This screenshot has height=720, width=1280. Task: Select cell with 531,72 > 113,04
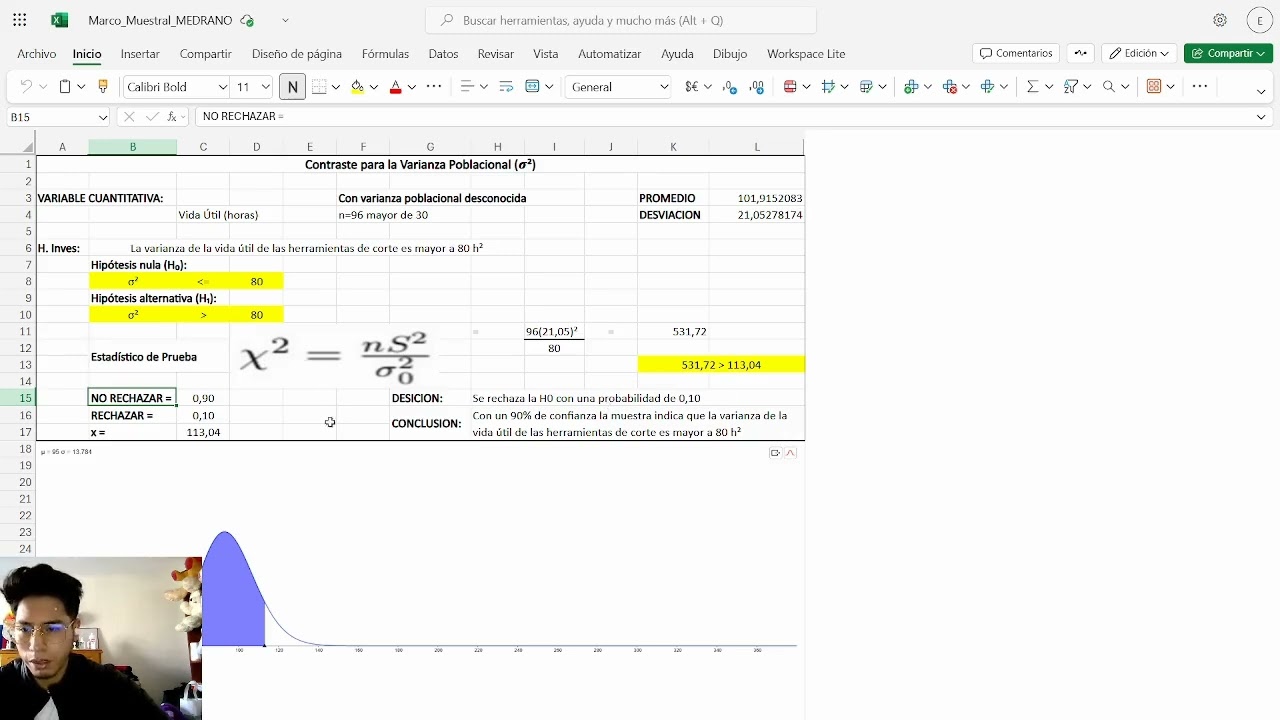(721, 365)
